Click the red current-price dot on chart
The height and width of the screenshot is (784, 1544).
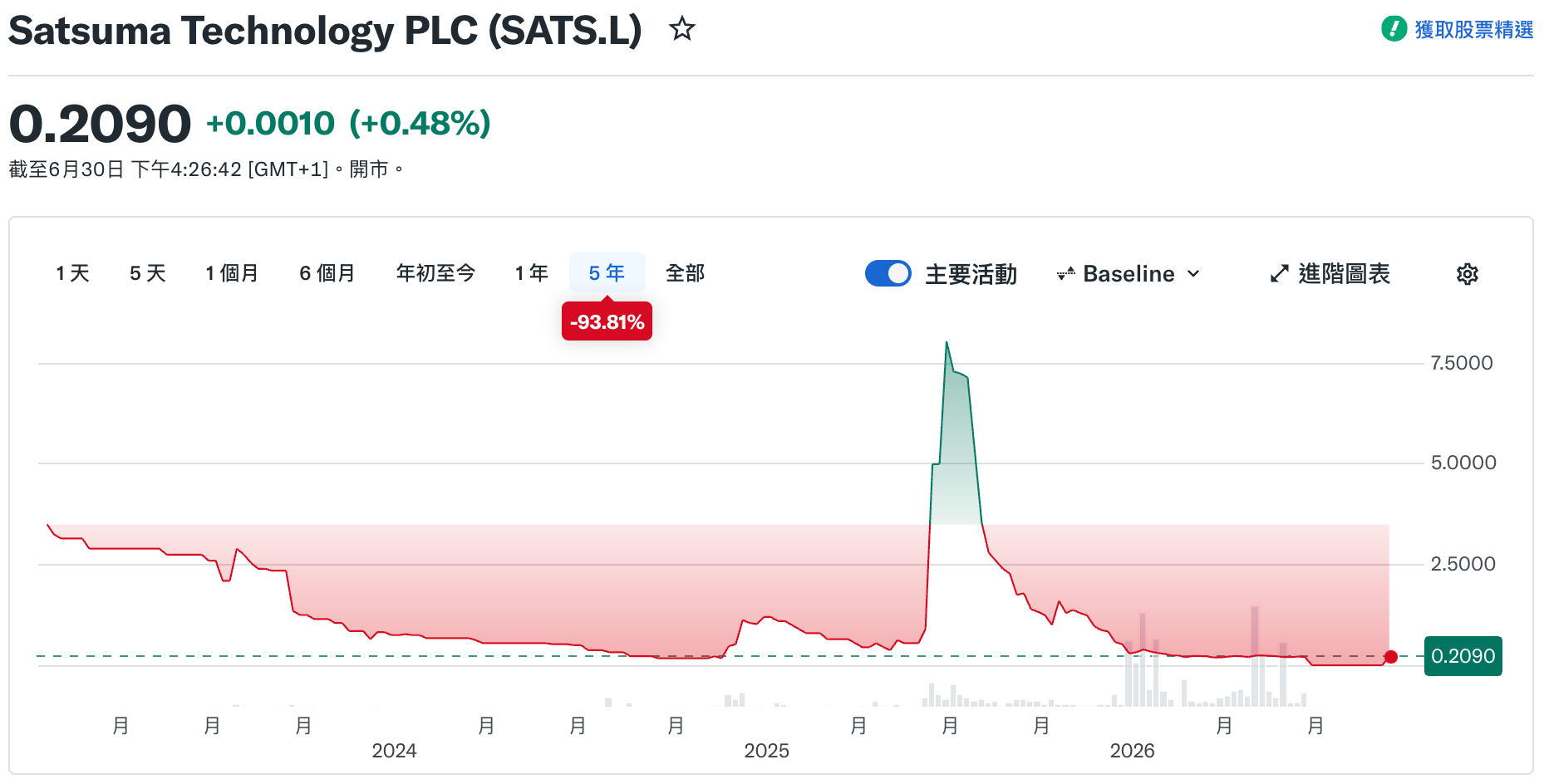(x=1391, y=657)
